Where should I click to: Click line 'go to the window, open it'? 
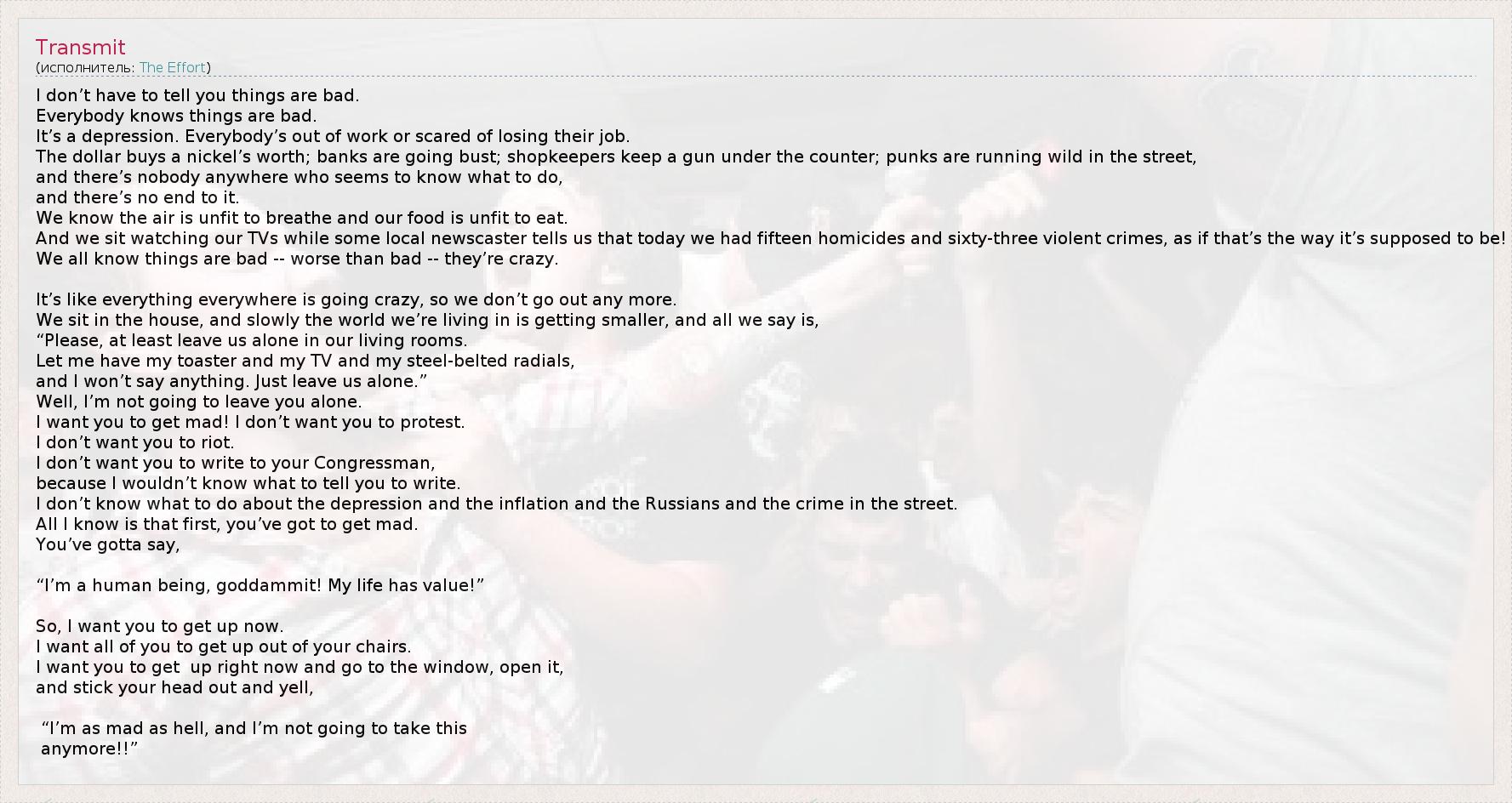pos(300,667)
